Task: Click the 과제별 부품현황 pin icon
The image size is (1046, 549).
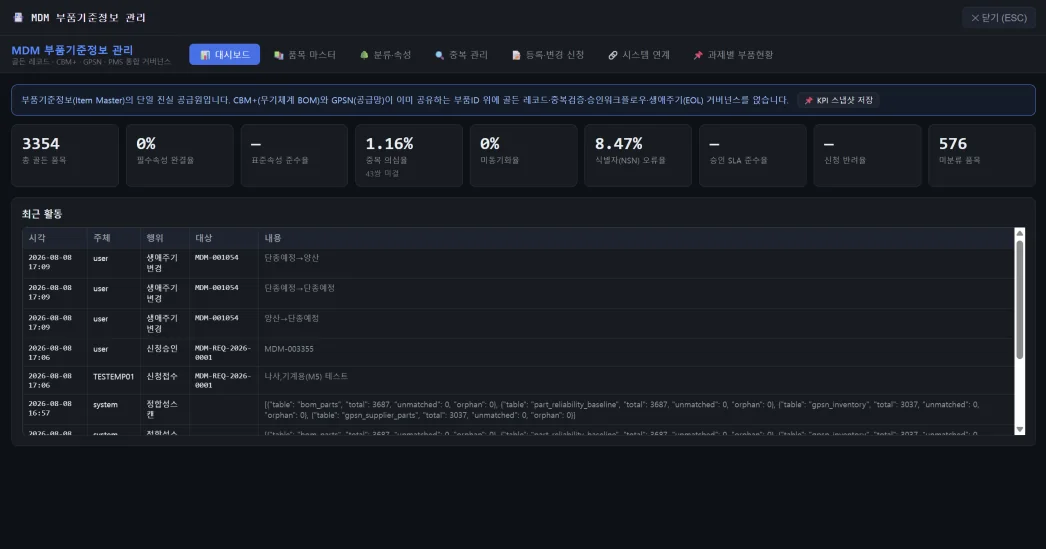Action: 698,55
